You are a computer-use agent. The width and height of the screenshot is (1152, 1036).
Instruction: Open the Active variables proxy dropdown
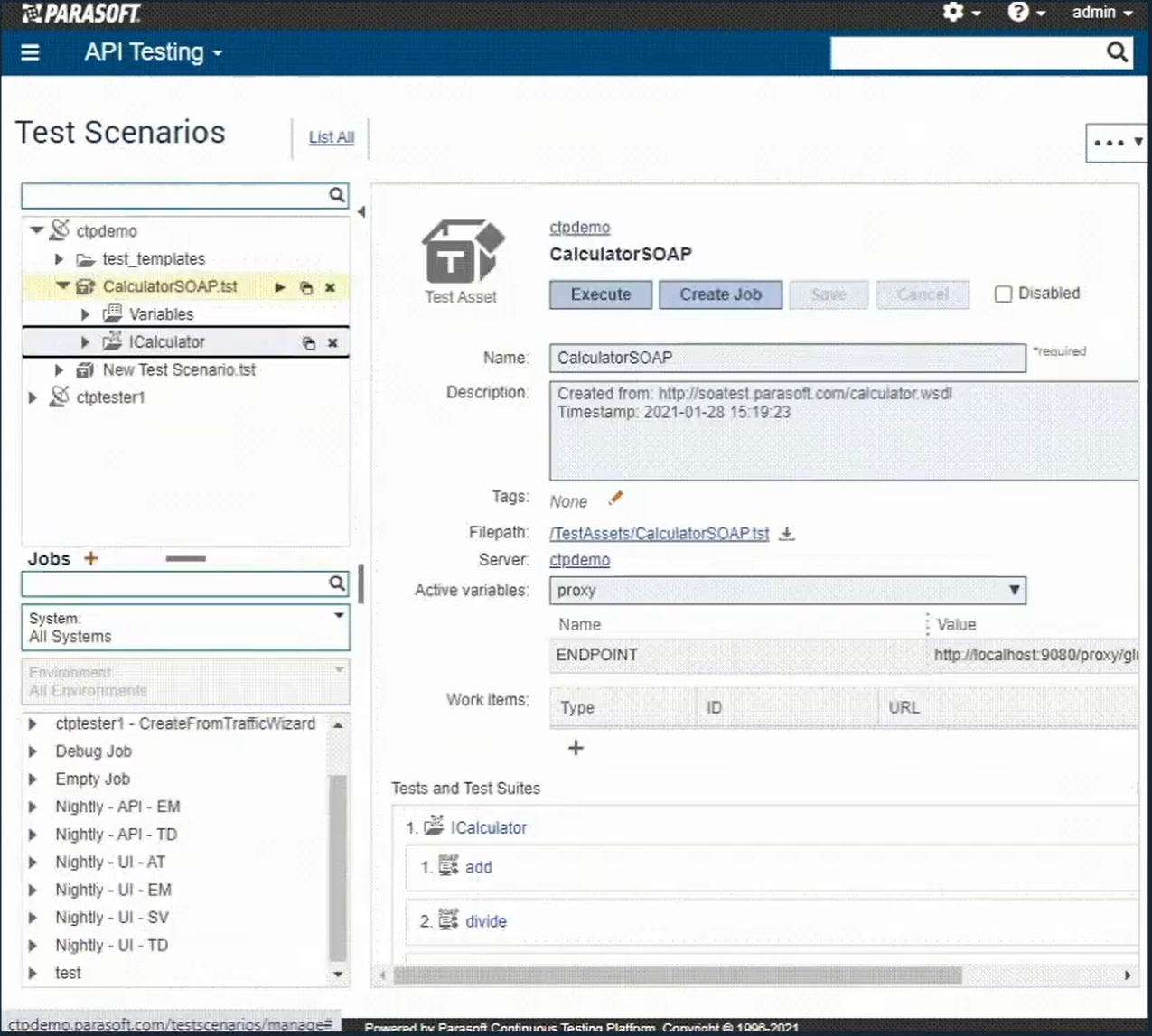787,591
